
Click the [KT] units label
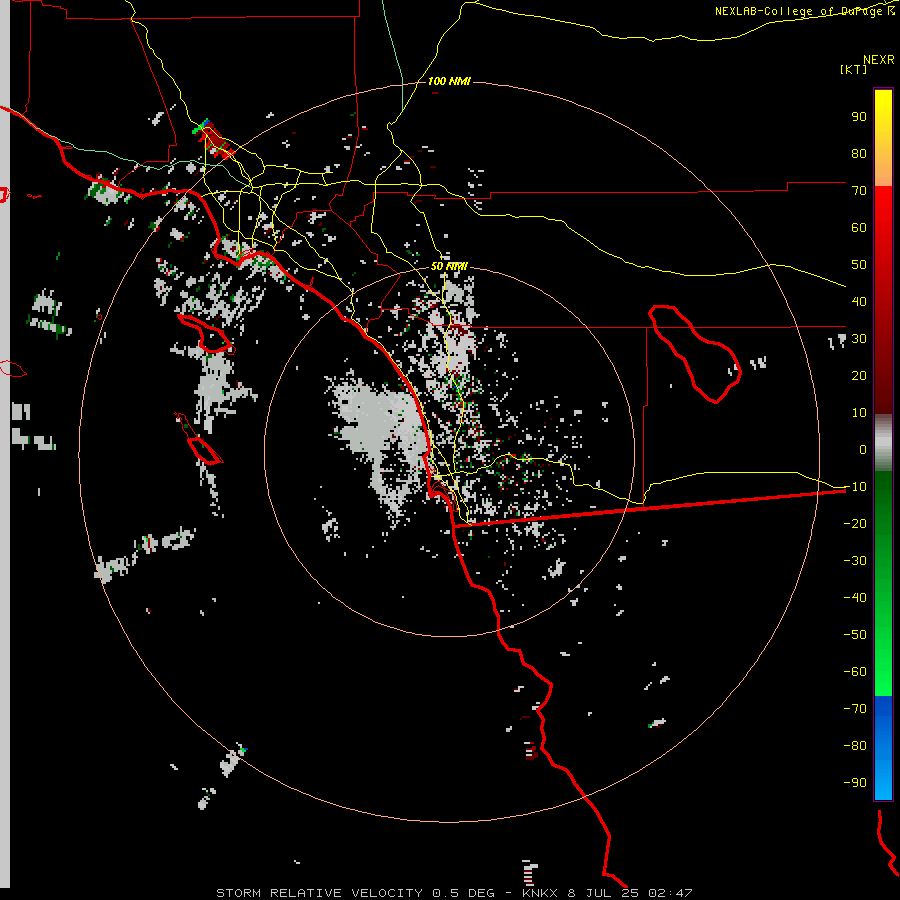853,69
